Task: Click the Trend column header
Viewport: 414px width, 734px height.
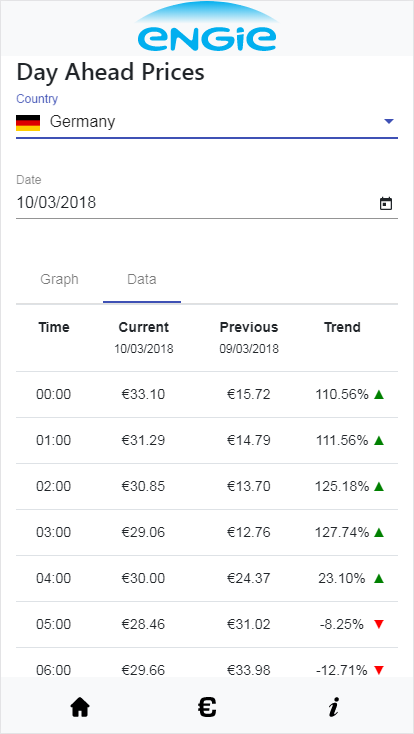Action: pos(342,327)
